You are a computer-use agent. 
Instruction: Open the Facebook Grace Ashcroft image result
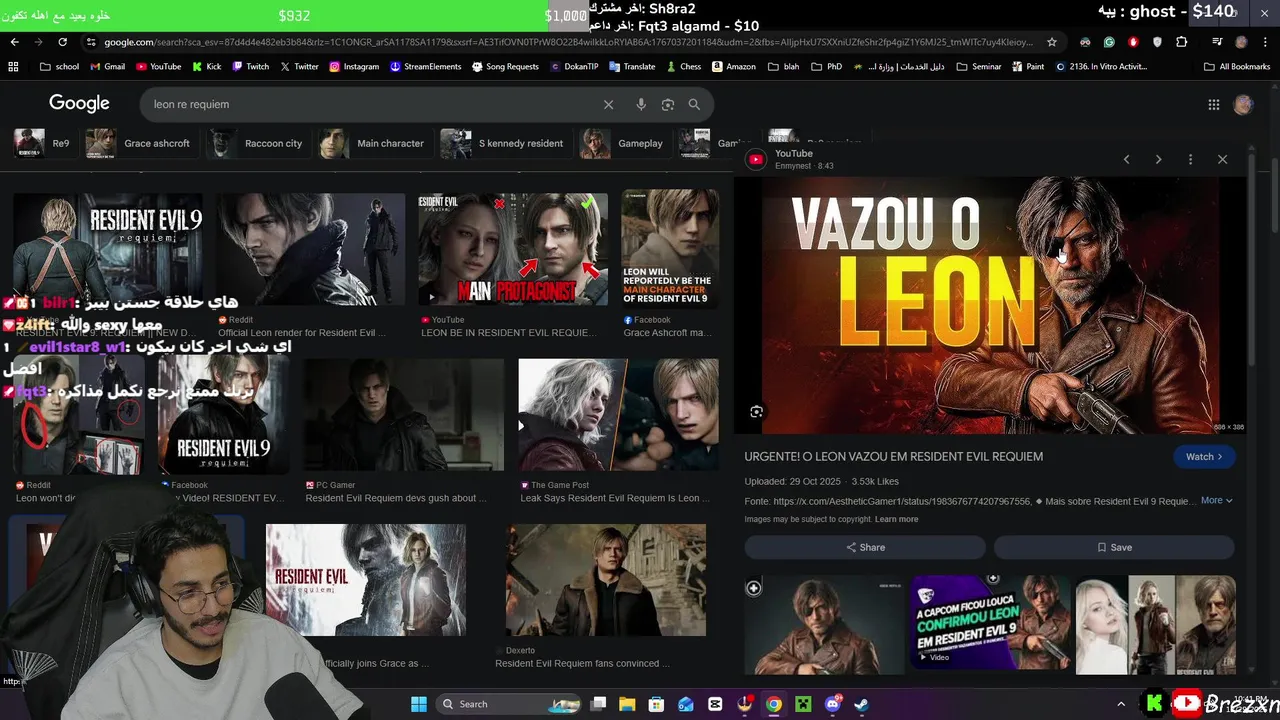click(x=670, y=249)
